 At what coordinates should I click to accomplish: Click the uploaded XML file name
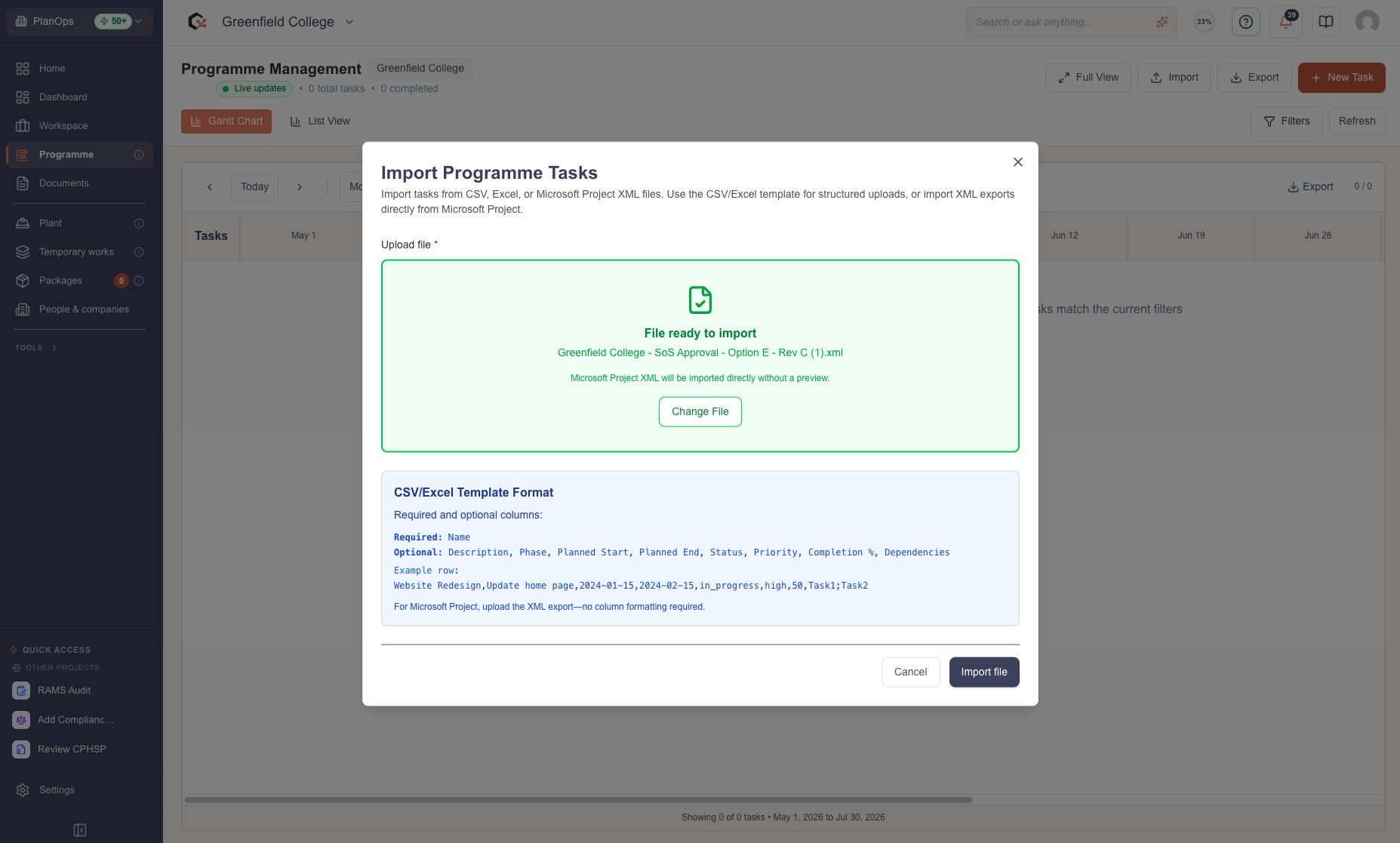tap(700, 352)
